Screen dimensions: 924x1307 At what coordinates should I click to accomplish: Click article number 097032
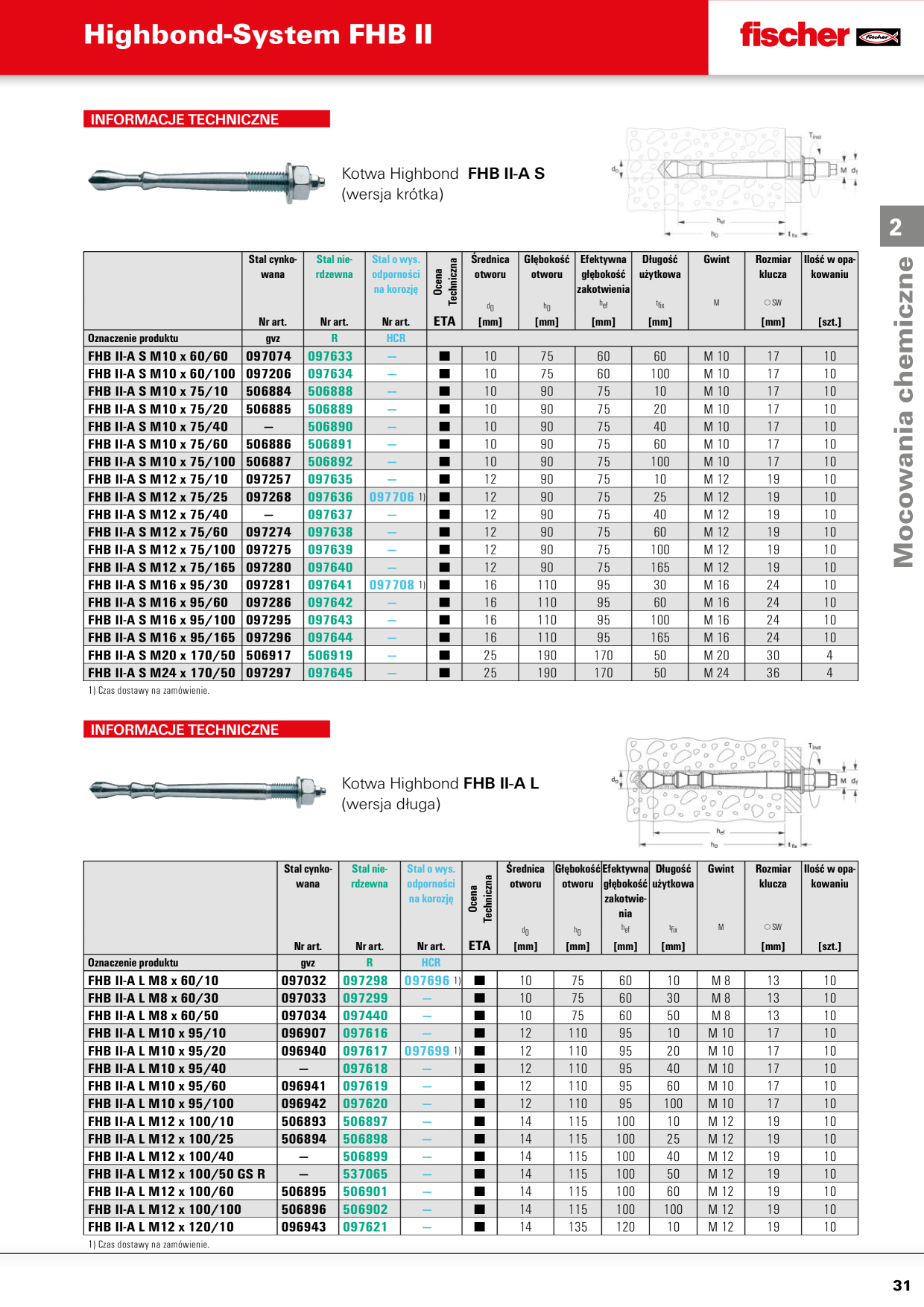[x=304, y=981]
